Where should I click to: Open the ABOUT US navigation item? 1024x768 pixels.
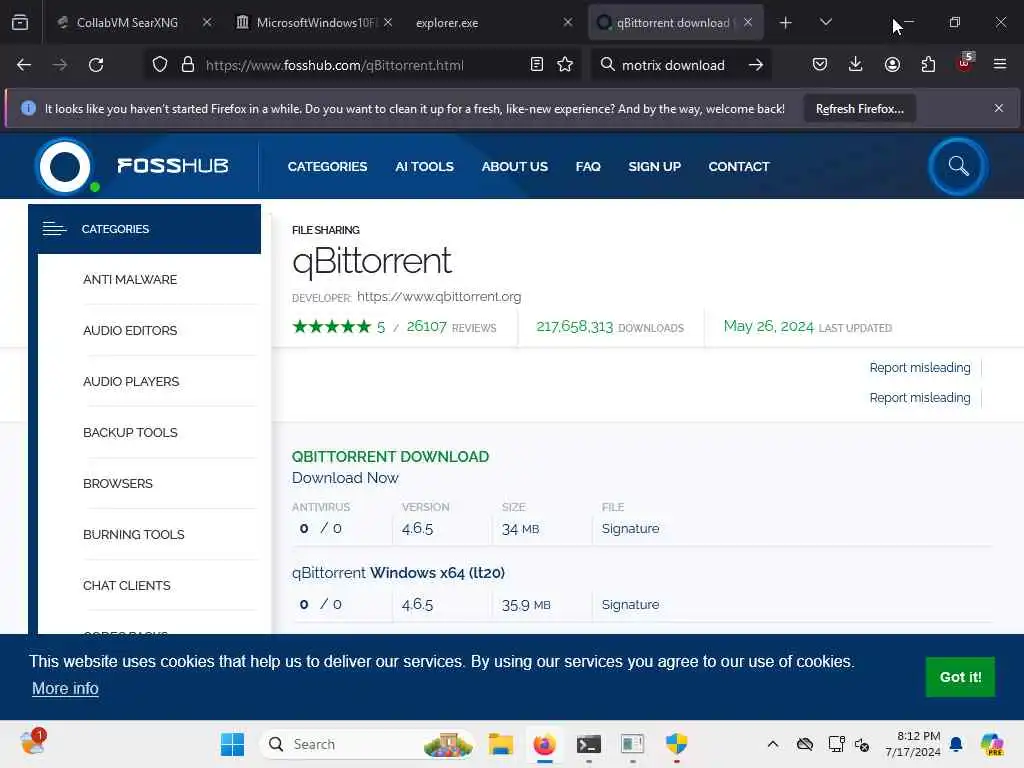(x=515, y=167)
